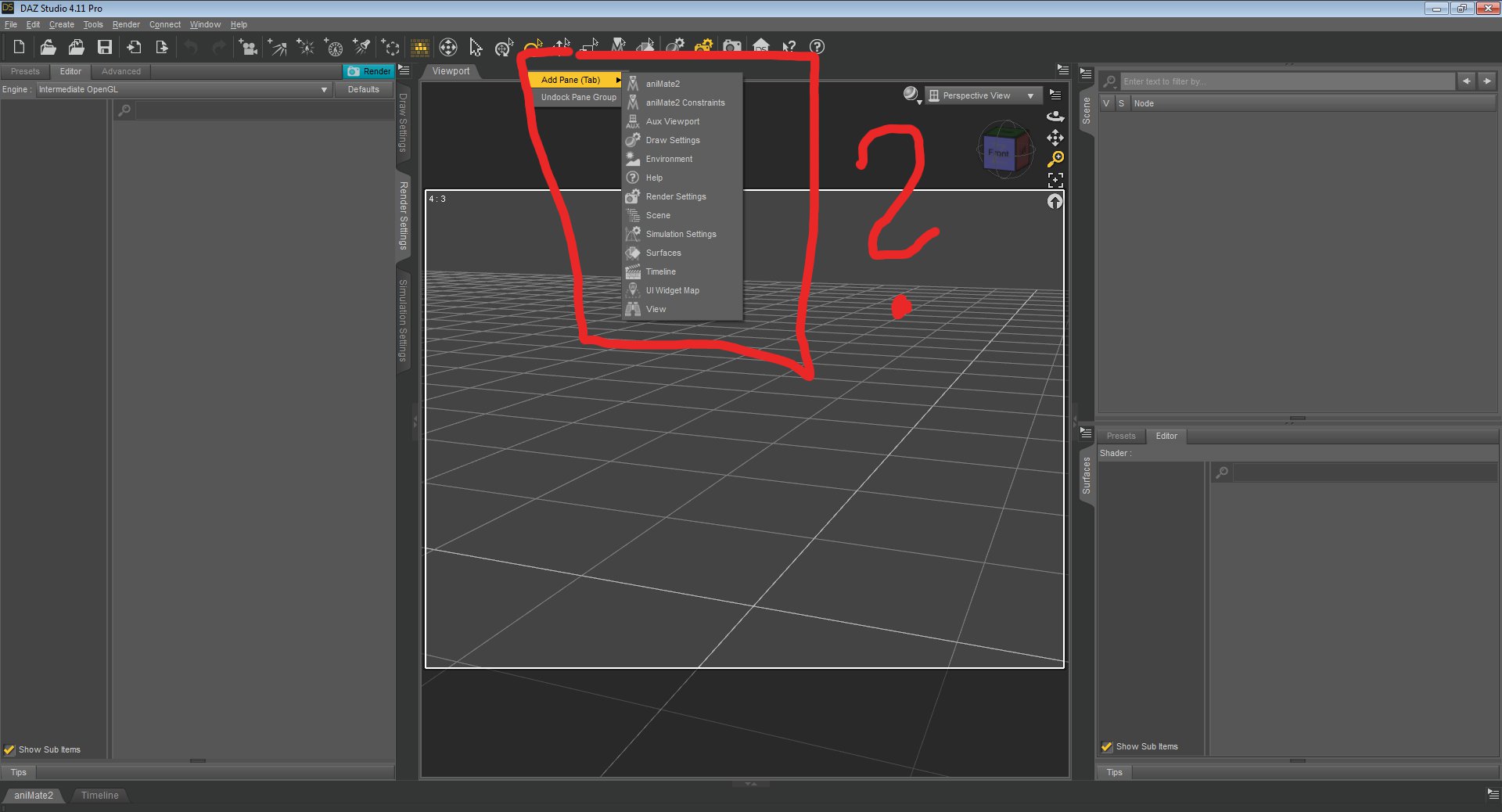Click the camera Render toolbar icon
This screenshot has width=1502, height=812.
pyautogui.click(x=732, y=47)
